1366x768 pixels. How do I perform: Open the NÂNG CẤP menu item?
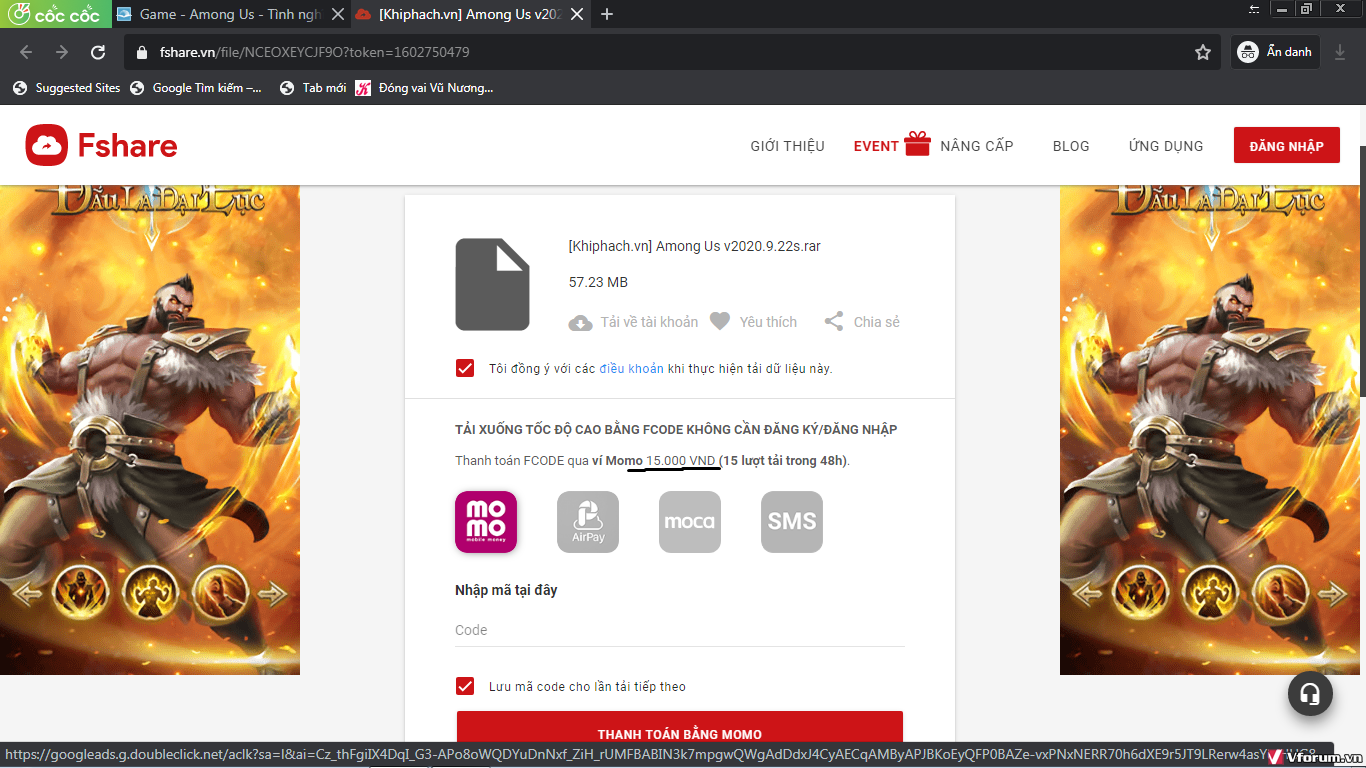976,146
